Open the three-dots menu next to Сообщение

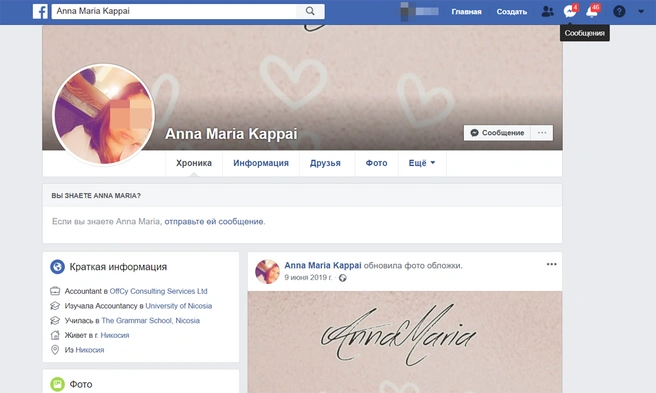(x=542, y=133)
